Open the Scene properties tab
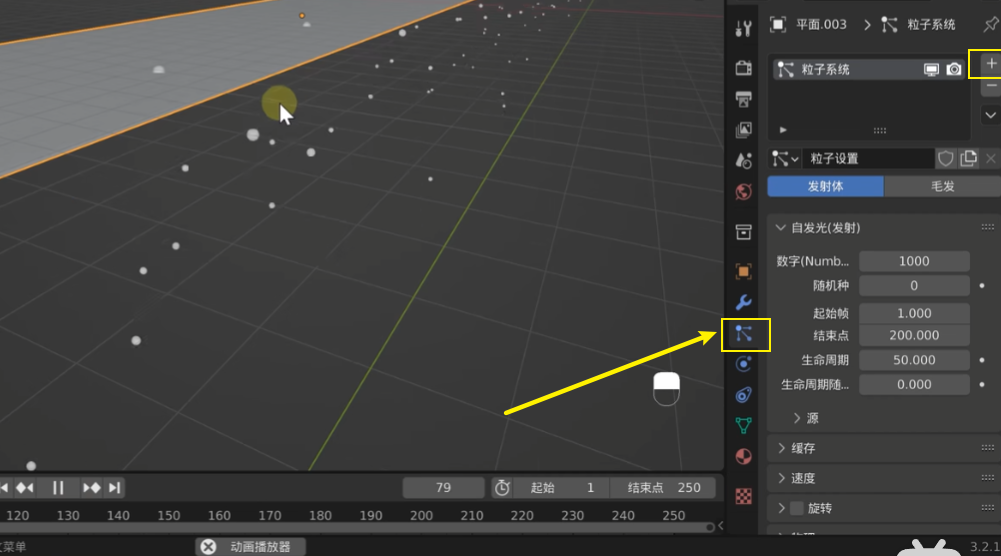Image resolution: width=1001 pixels, height=556 pixels. tap(743, 161)
